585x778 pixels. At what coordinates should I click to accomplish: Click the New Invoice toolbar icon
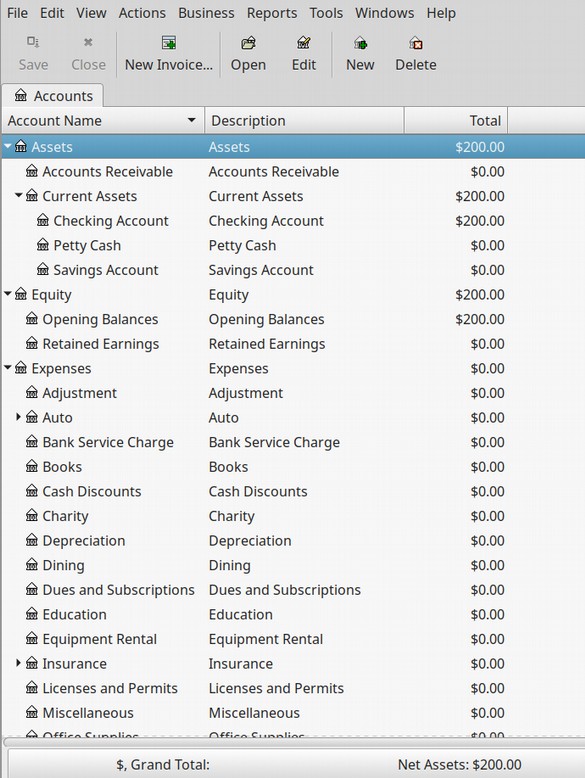169,43
